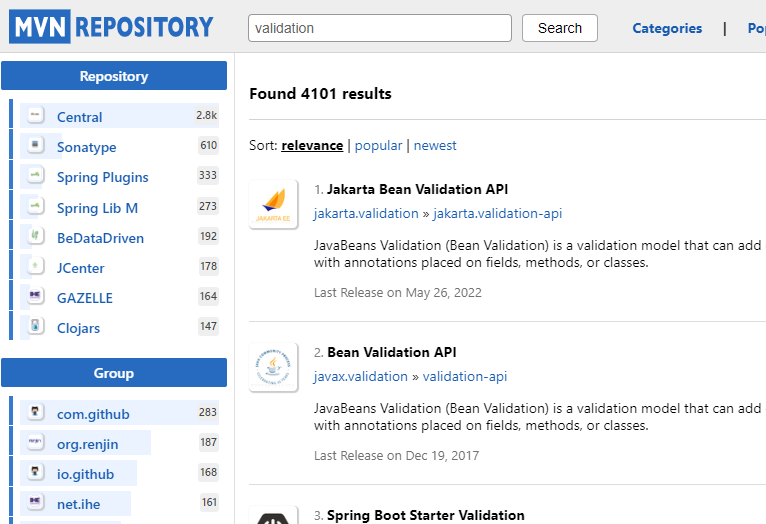This screenshot has height=524, width=766.
Task: Filter by GAZELLE repository
Action: click(85, 298)
